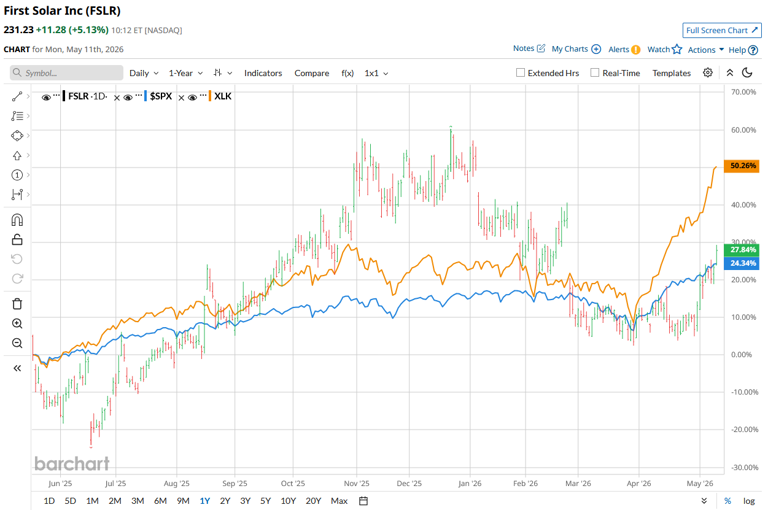Undo the last chart action
The height and width of the screenshot is (510, 768).
pyautogui.click(x=17, y=259)
